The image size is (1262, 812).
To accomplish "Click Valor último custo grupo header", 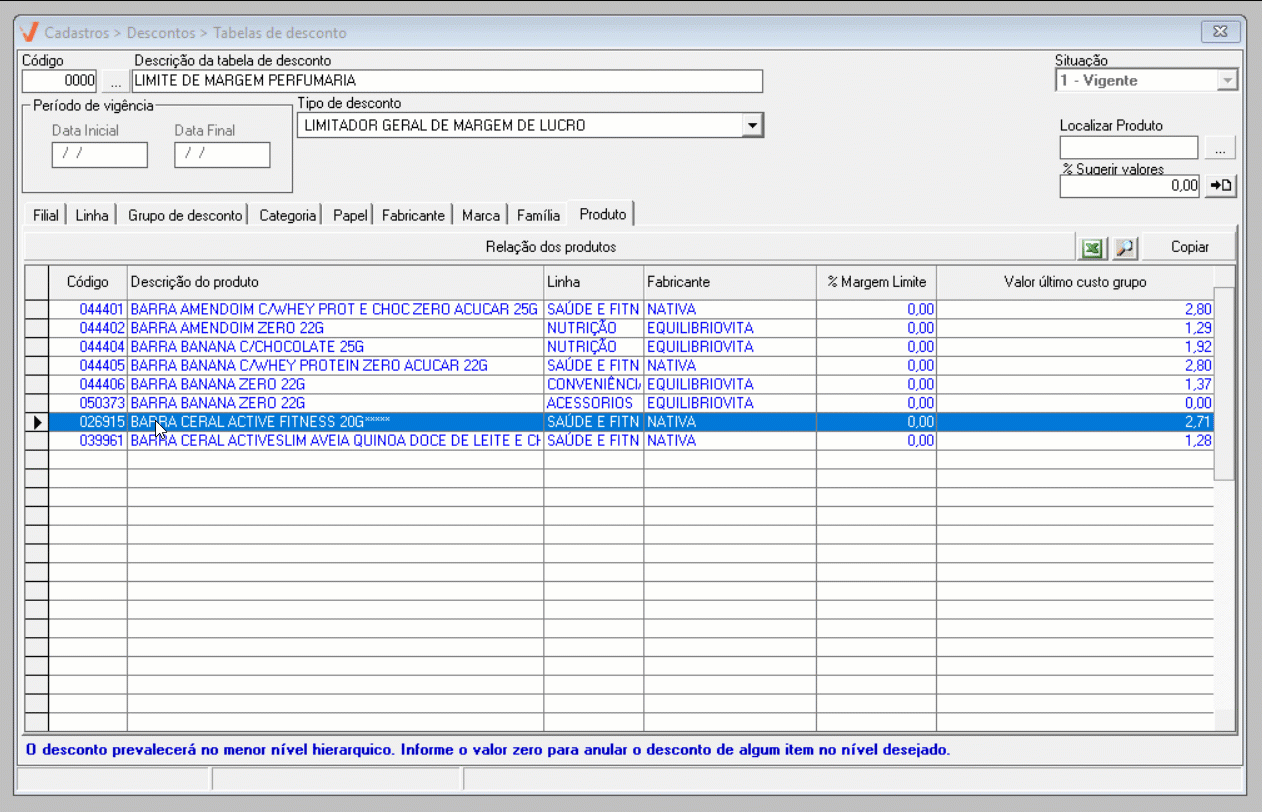I will click(1075, 282).
